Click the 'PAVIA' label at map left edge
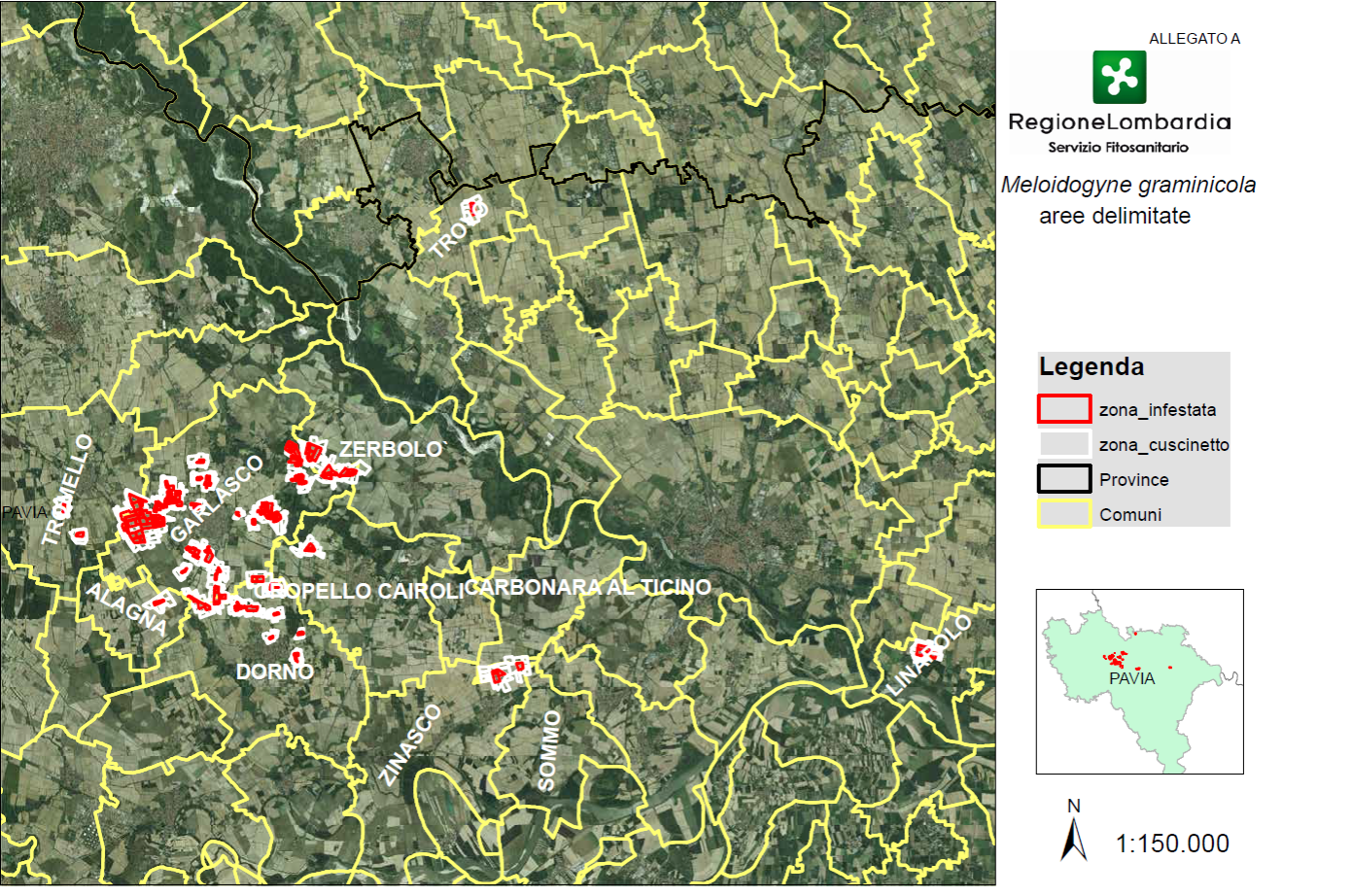 pos(24,511)
